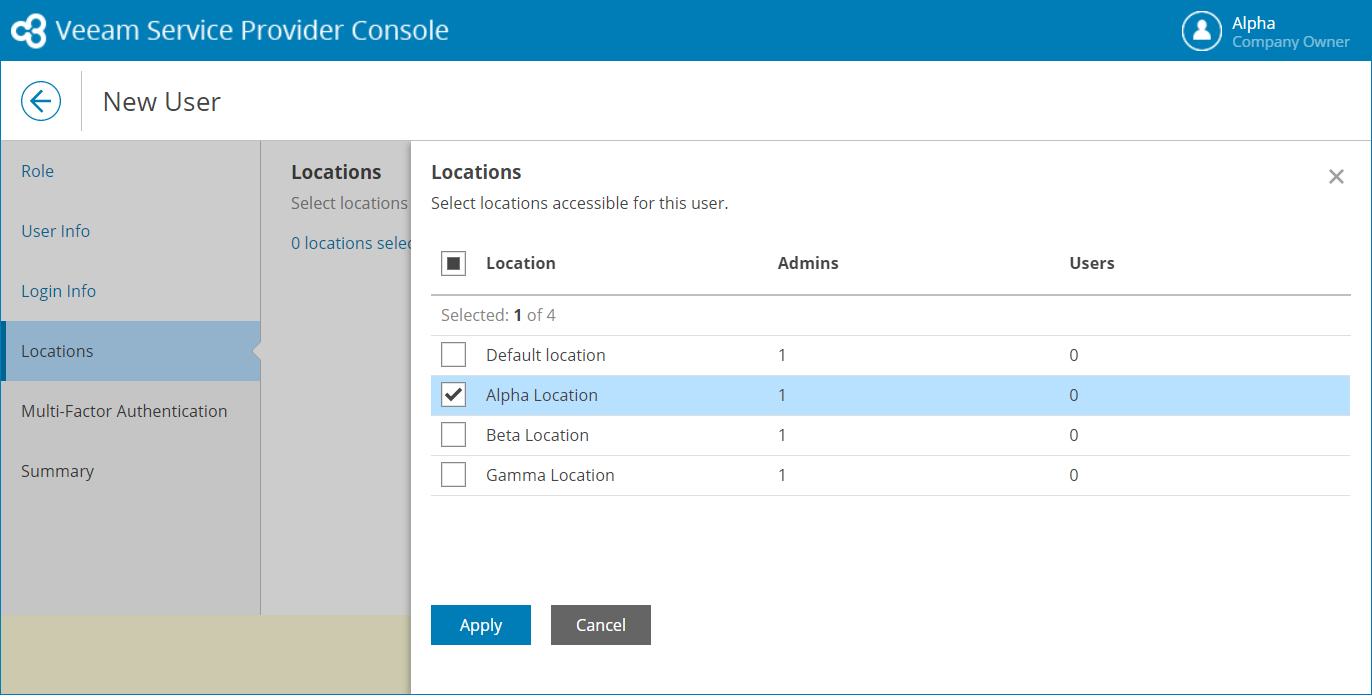Image resolution: width=1372 pixels, height=695 pixels.
Task: Sort by the Admins column header
Action: click(x=808, y=264)
